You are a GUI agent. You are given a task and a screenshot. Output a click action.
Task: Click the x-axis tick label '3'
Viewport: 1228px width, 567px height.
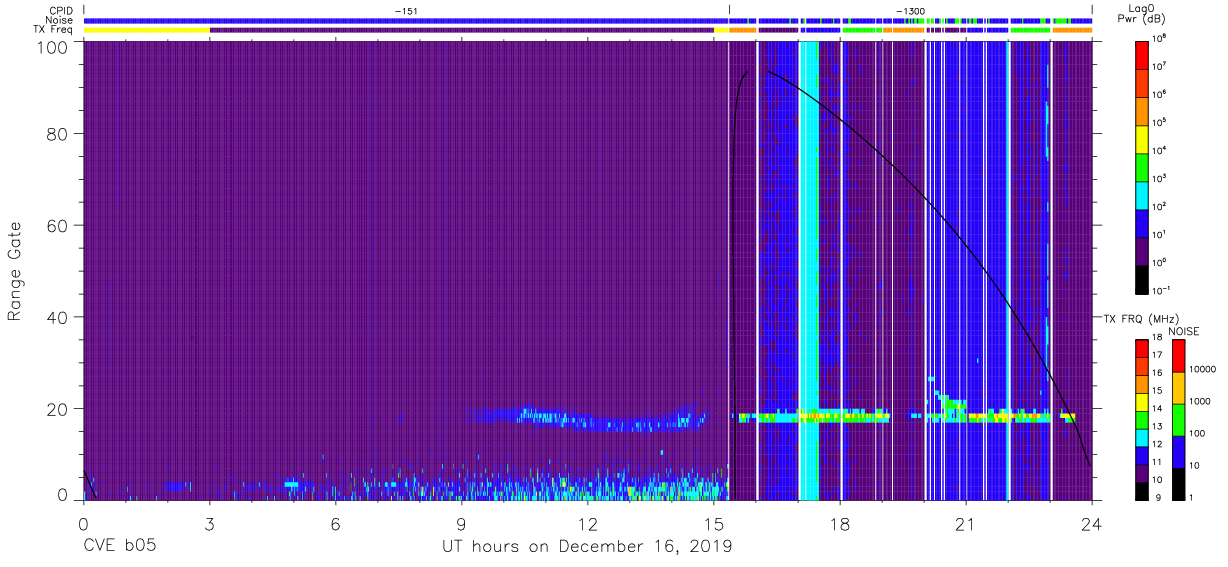pos(209,523)
